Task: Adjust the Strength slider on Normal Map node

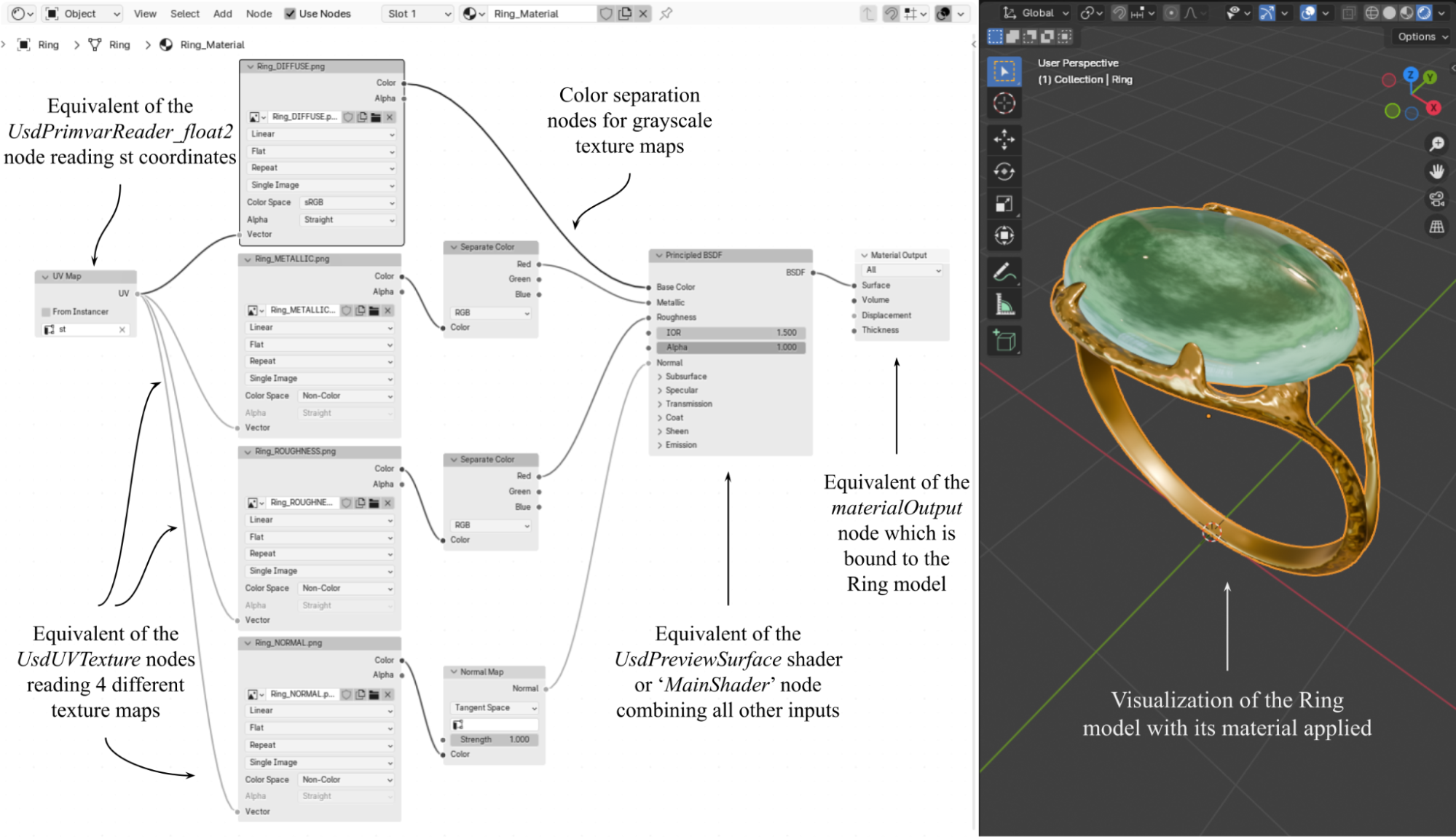Action: (x=495, y=739)
